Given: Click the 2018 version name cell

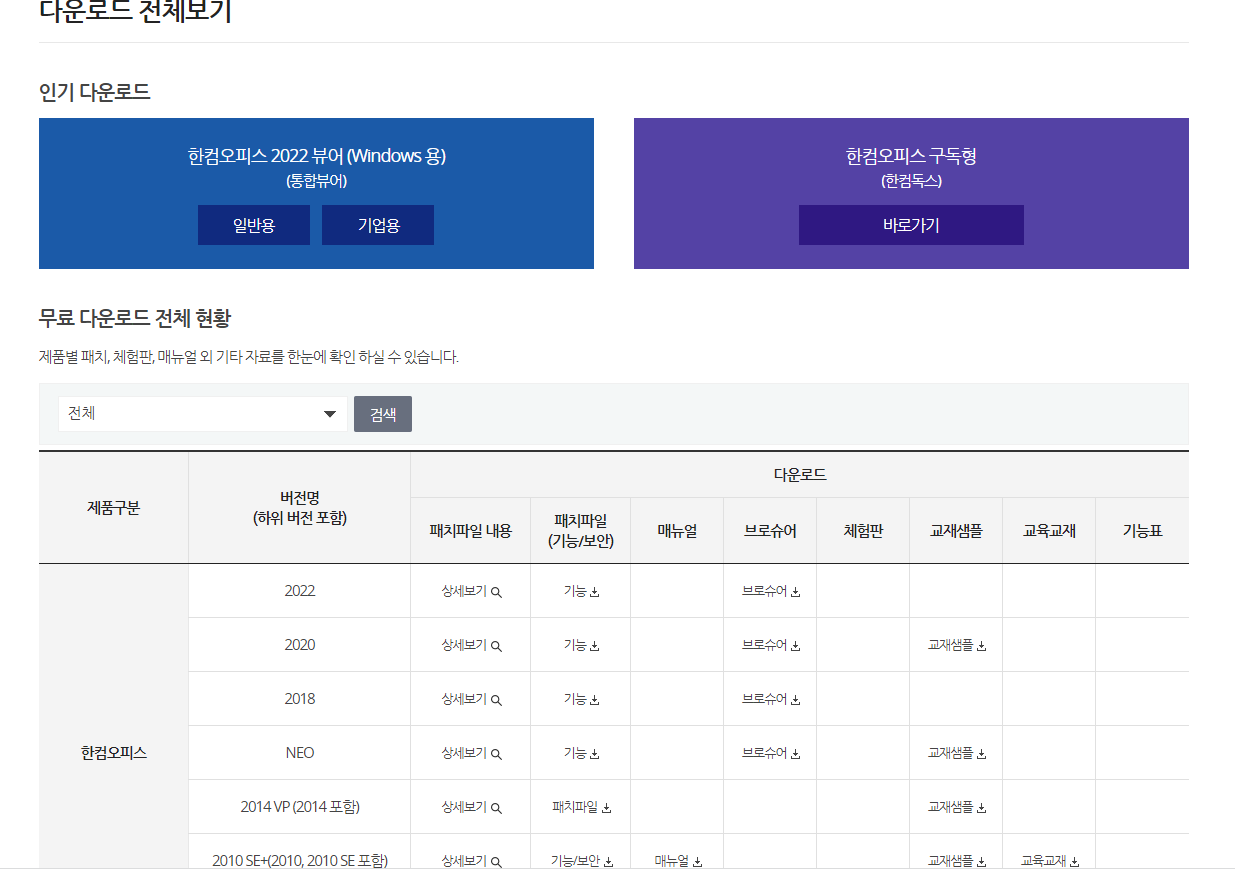Looking at the screenshot, I should tap(299, 699).
